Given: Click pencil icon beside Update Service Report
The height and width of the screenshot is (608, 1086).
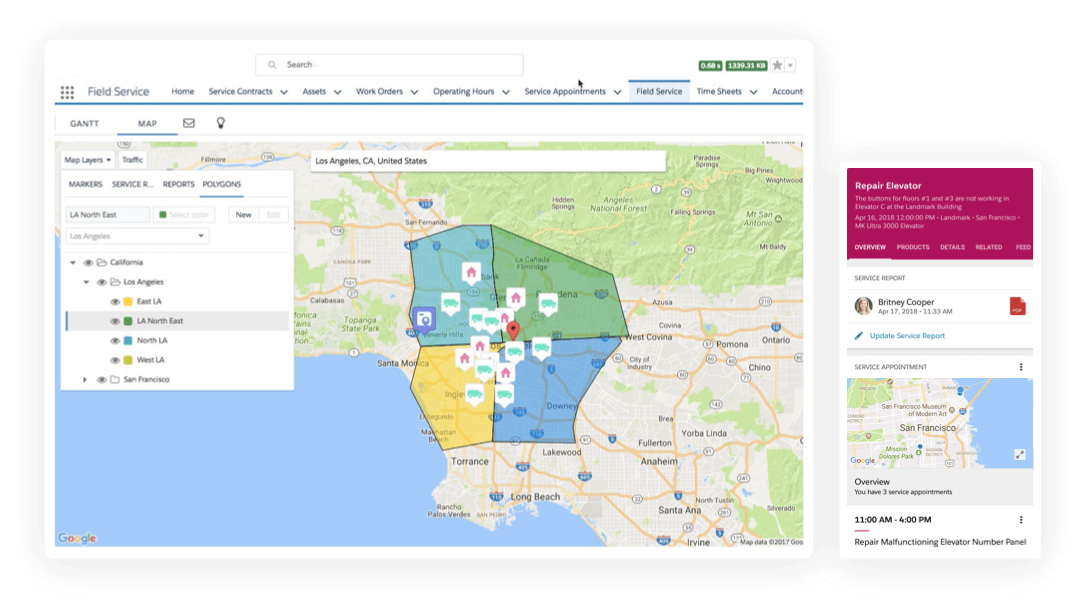Looking at the screenshot, I should coord(859,336).
